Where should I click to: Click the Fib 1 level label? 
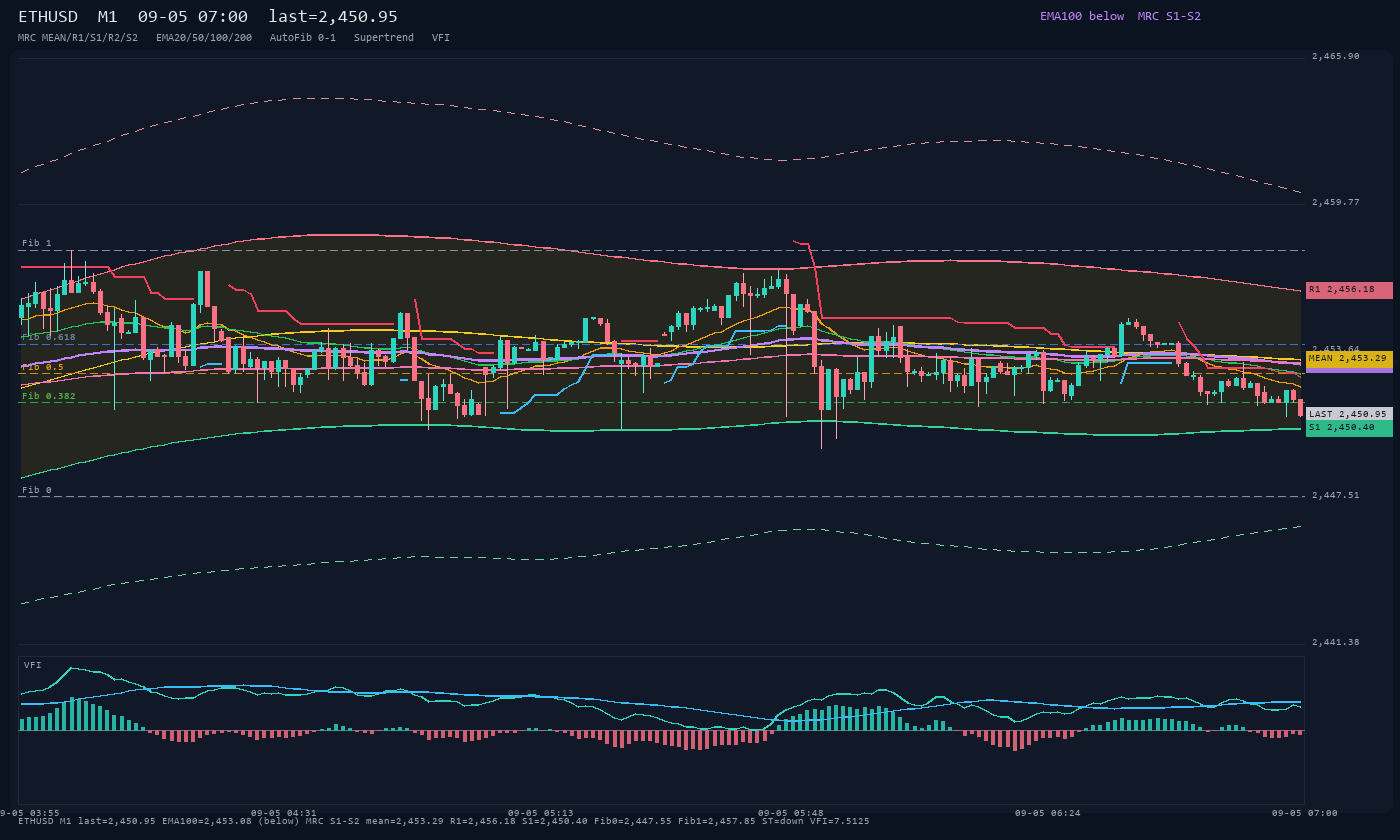tap(37, 243)
